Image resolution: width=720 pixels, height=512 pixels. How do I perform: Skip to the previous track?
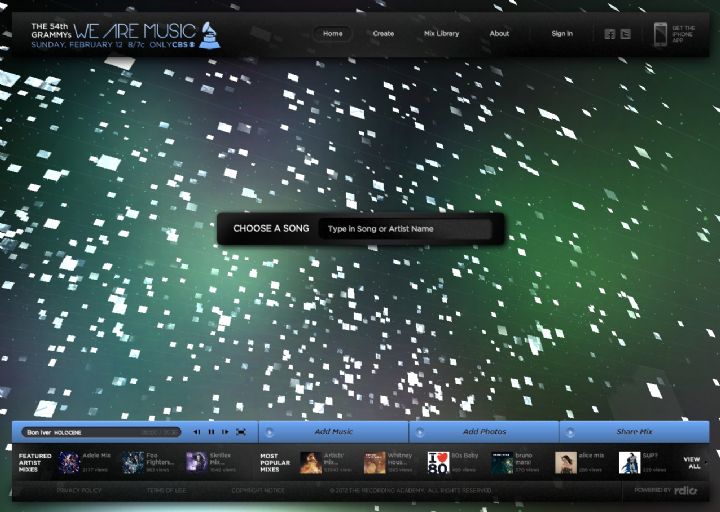click(x=197, y=432)
